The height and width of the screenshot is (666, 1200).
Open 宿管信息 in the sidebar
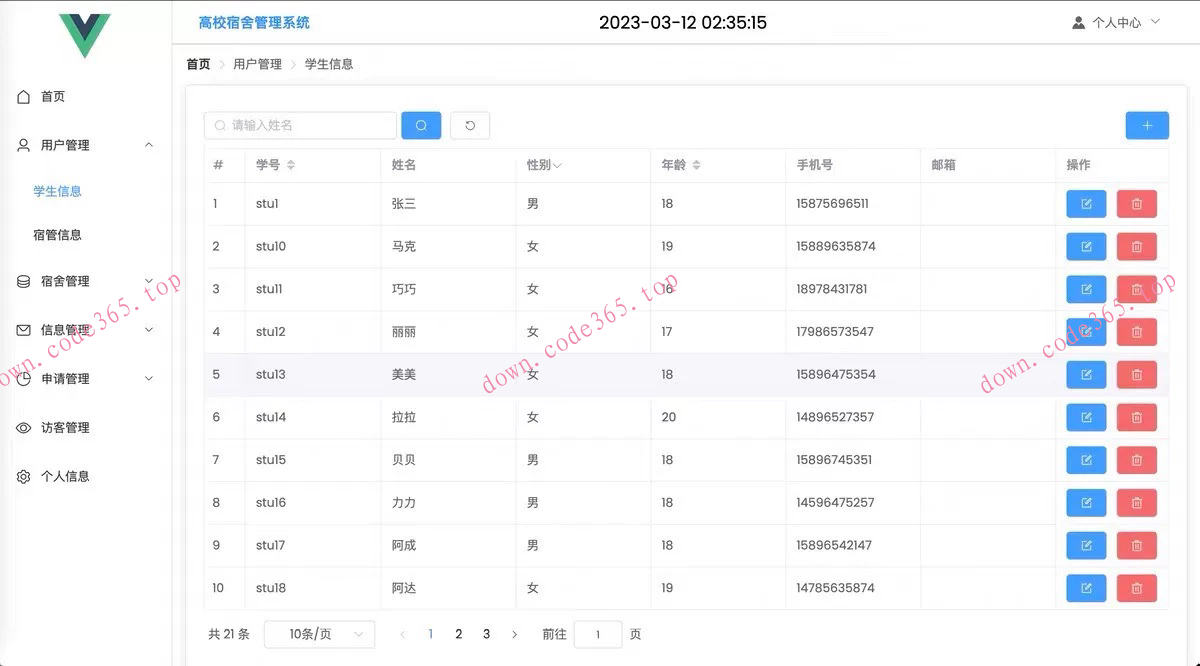pyautogui.click(x=58, y=235)
